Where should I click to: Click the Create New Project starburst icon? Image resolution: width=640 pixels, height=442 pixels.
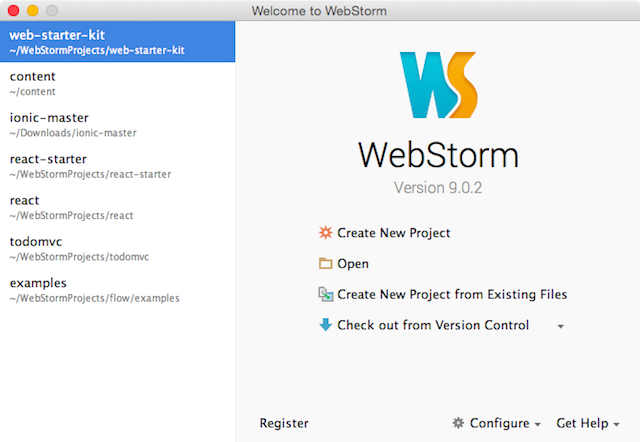pos(325,233)
